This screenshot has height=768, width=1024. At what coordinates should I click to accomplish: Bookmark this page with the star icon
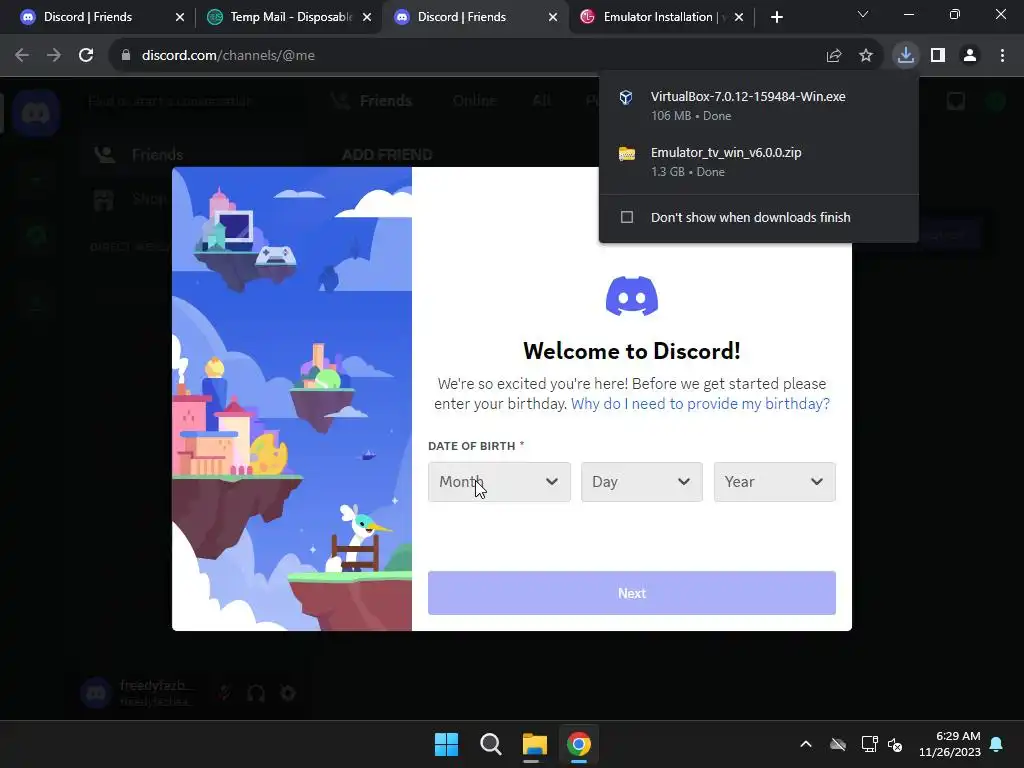866,55
